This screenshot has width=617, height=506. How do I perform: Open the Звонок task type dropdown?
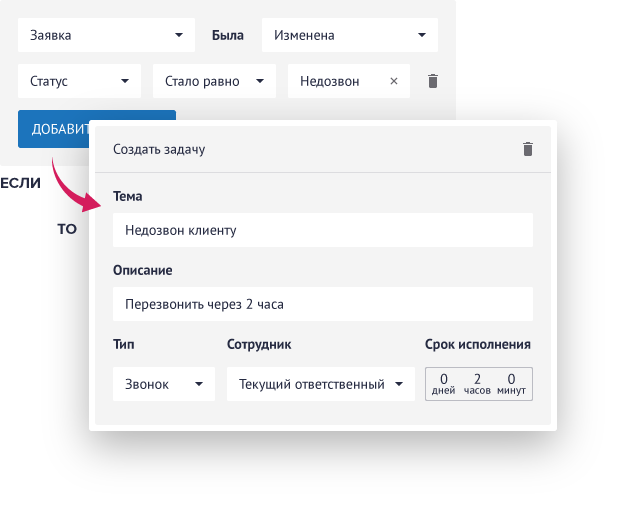tap(164, 384)
